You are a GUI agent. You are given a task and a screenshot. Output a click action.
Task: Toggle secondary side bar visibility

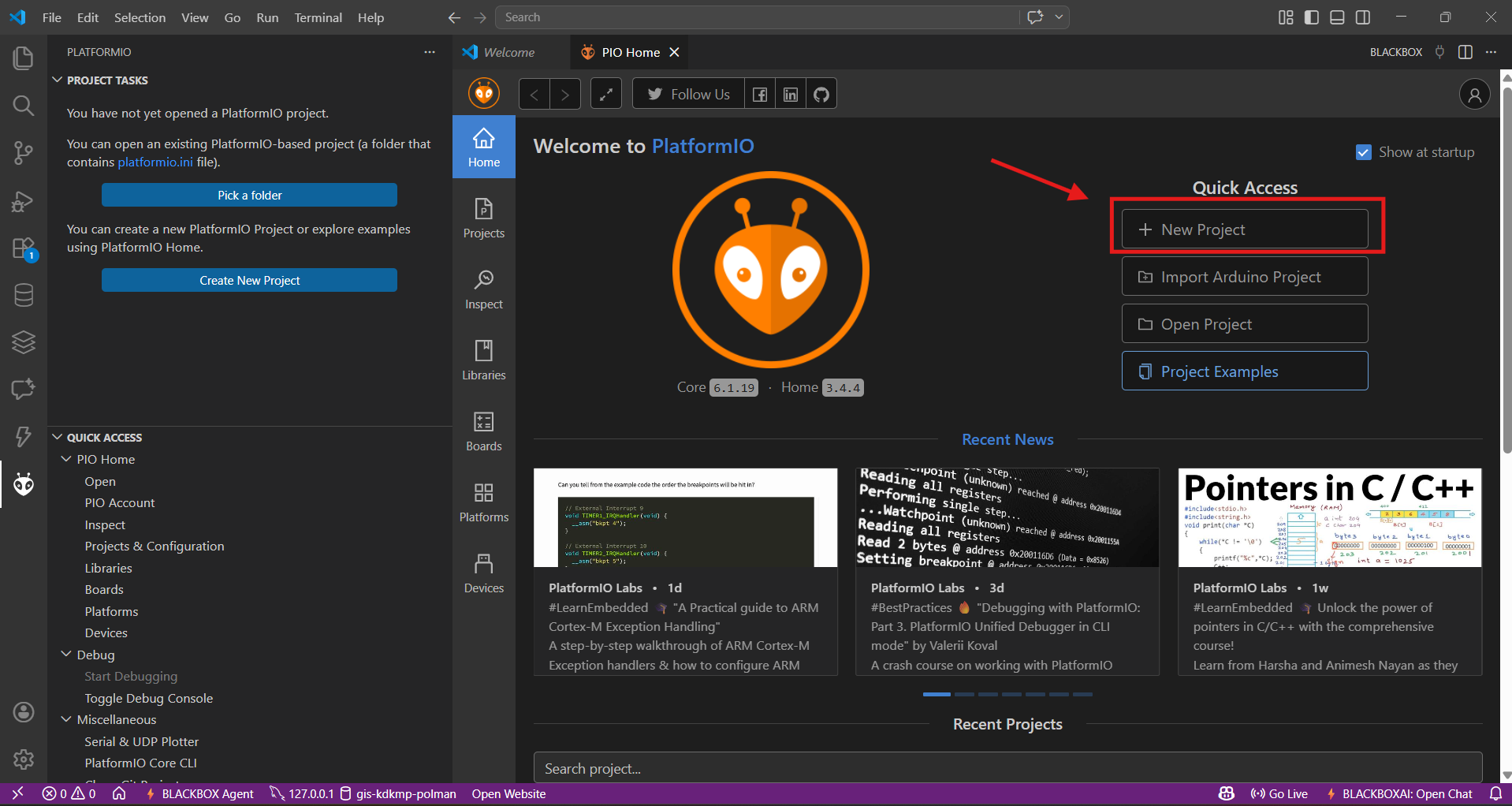(x=1363, y=17)
